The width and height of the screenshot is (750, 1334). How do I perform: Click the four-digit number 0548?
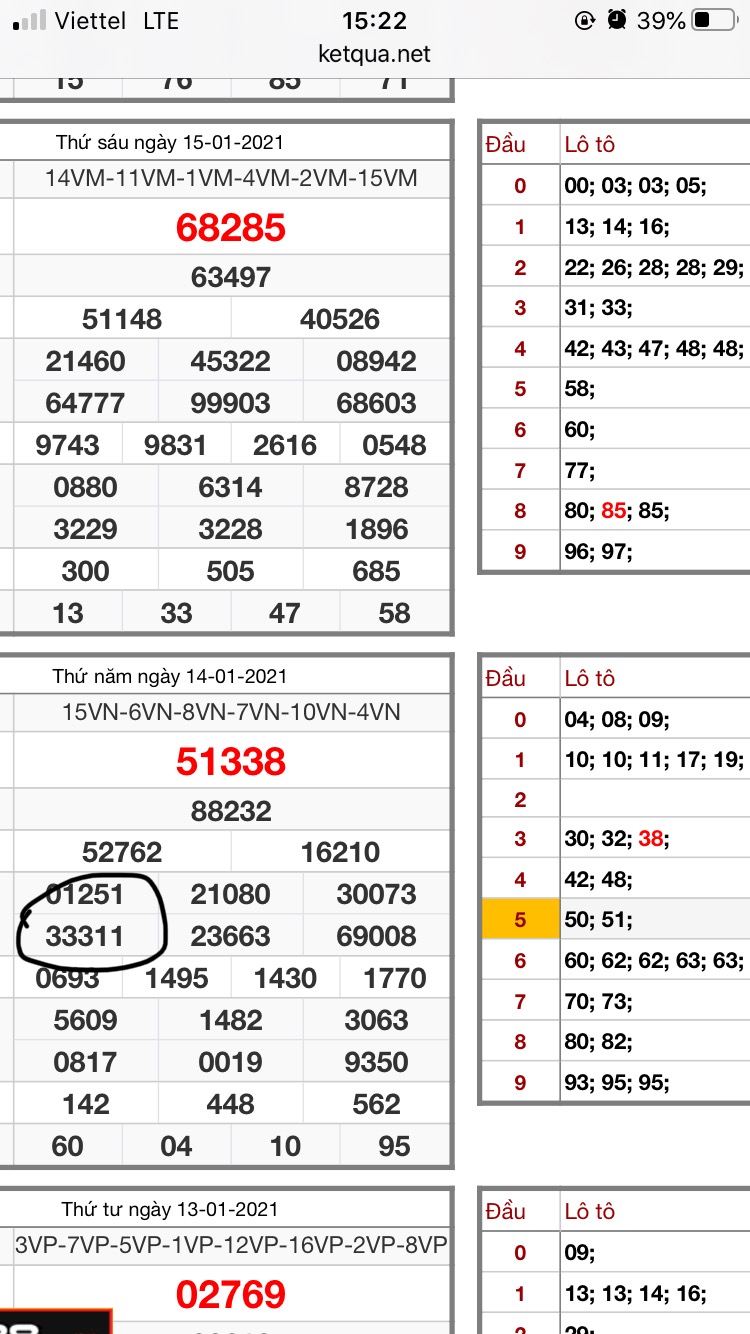[394, 445]
